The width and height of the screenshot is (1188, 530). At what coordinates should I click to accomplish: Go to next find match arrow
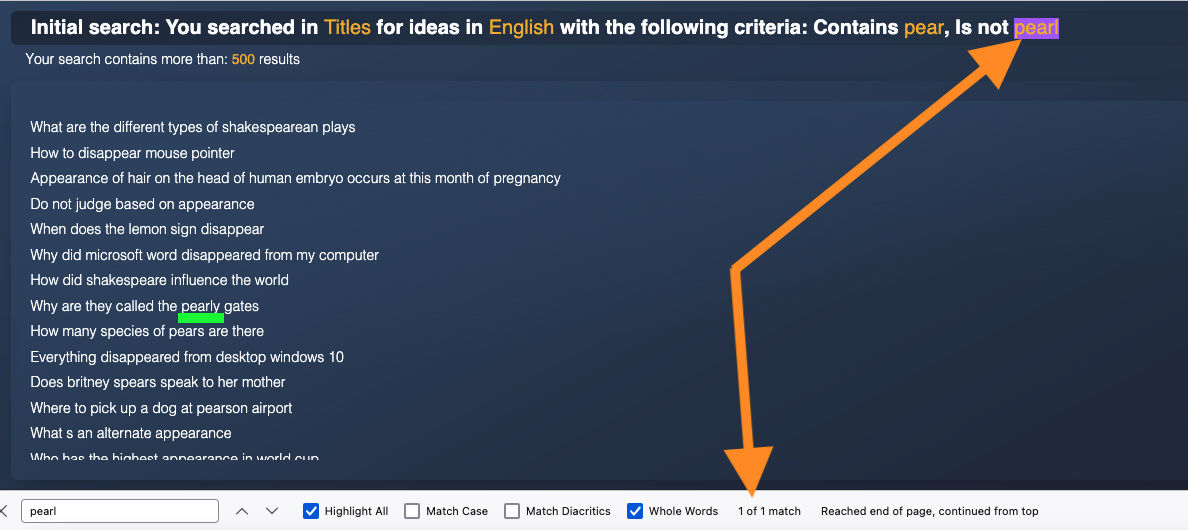(272, 511)
